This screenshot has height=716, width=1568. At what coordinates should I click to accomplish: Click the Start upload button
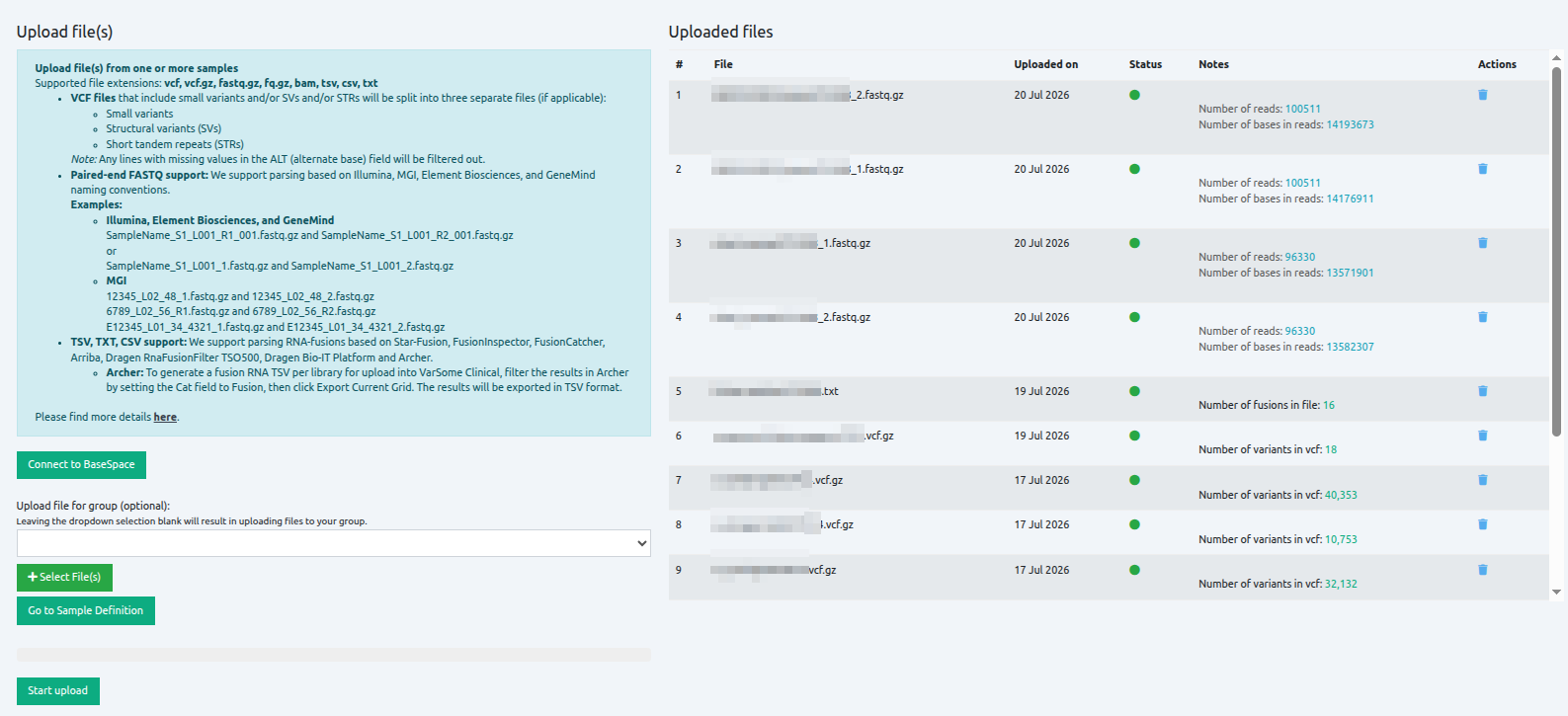(57, 691)
